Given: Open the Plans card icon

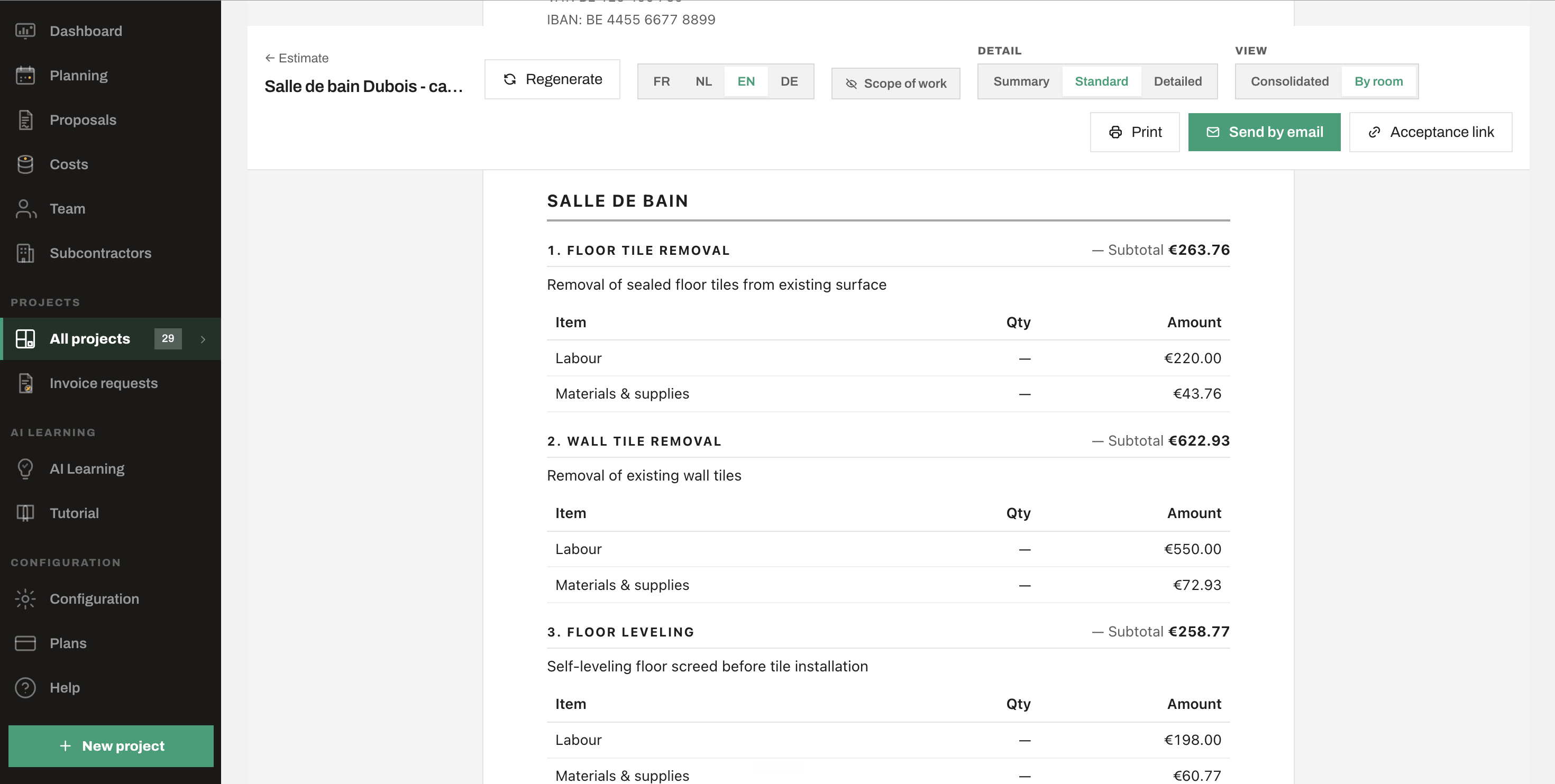Looking at the screenshot, I should (25, 643).
